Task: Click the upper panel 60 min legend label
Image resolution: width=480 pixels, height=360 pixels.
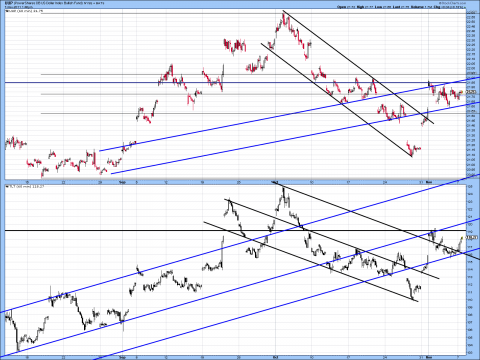Action: [25, 11]
